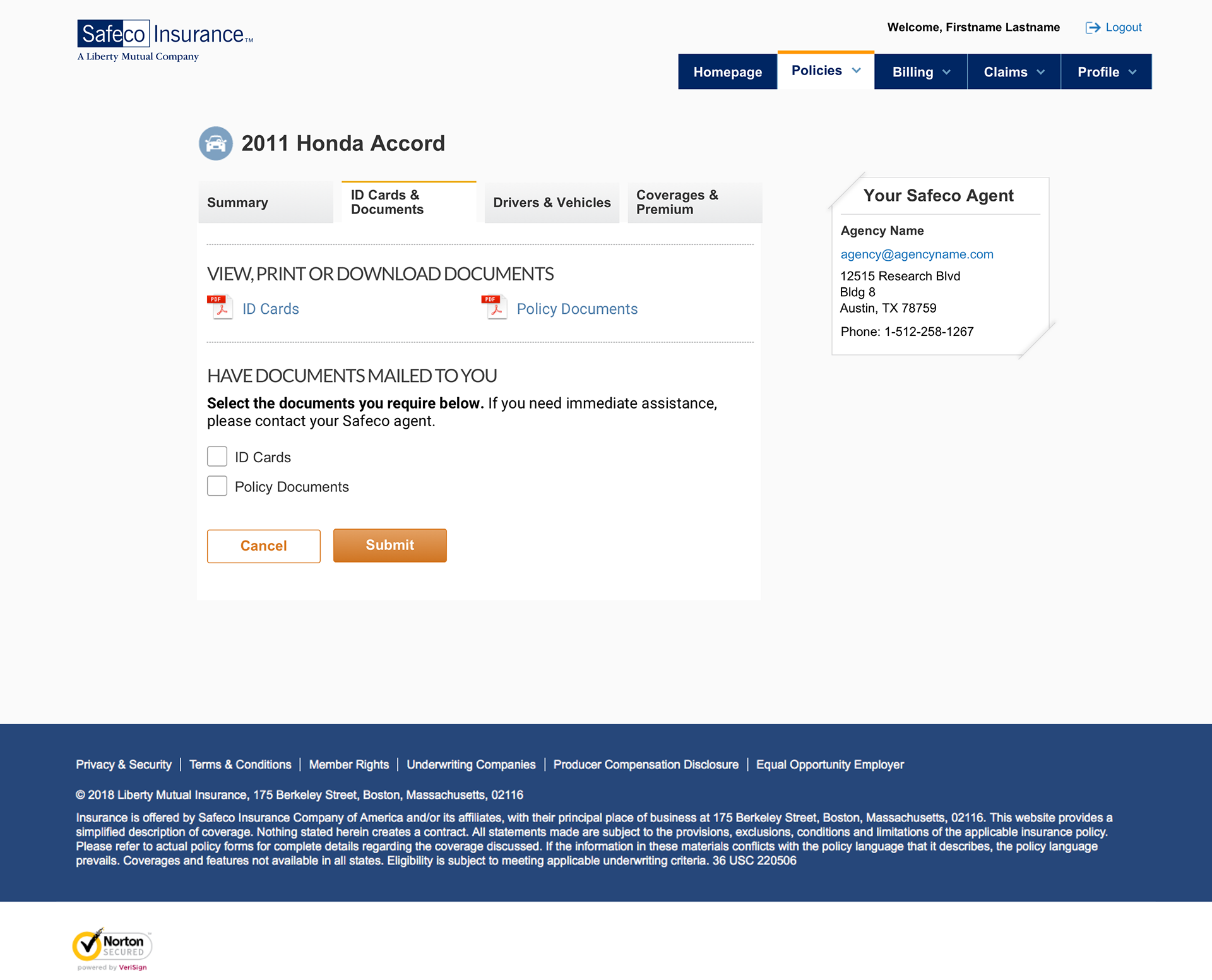Image resolution: width=1212 pixels, height=980 pixels.
Task: Open the Claims nav menu
Action: click(1014, 71)
